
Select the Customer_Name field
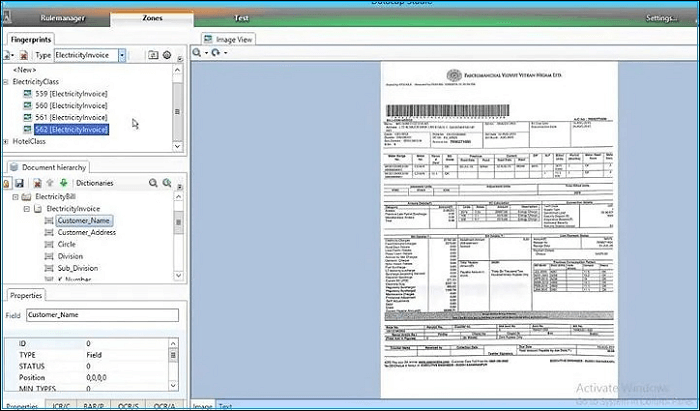[x=83, y=220]
